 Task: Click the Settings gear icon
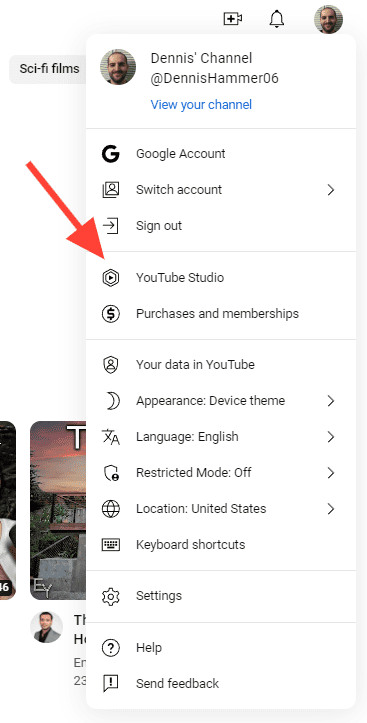(x=111, y=596)
